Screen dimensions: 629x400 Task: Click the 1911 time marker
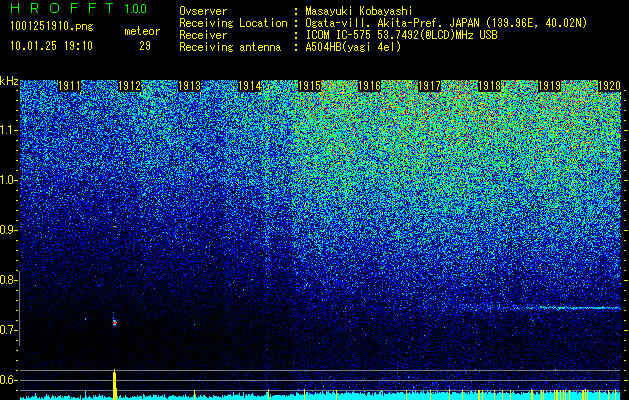click(69, 86)
